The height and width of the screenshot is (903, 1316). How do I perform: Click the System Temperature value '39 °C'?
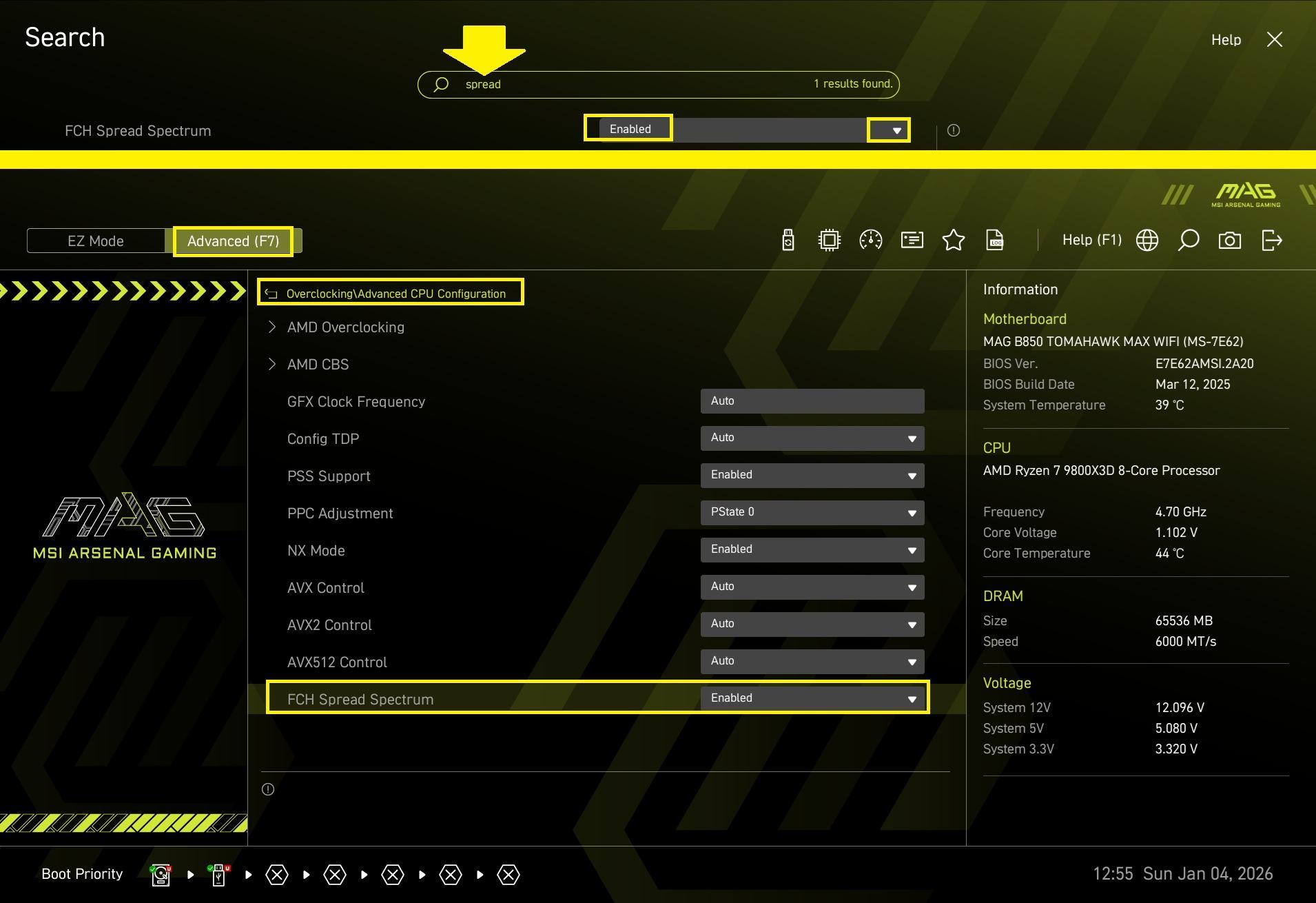pyautogui.click(x=1170, y=405)
